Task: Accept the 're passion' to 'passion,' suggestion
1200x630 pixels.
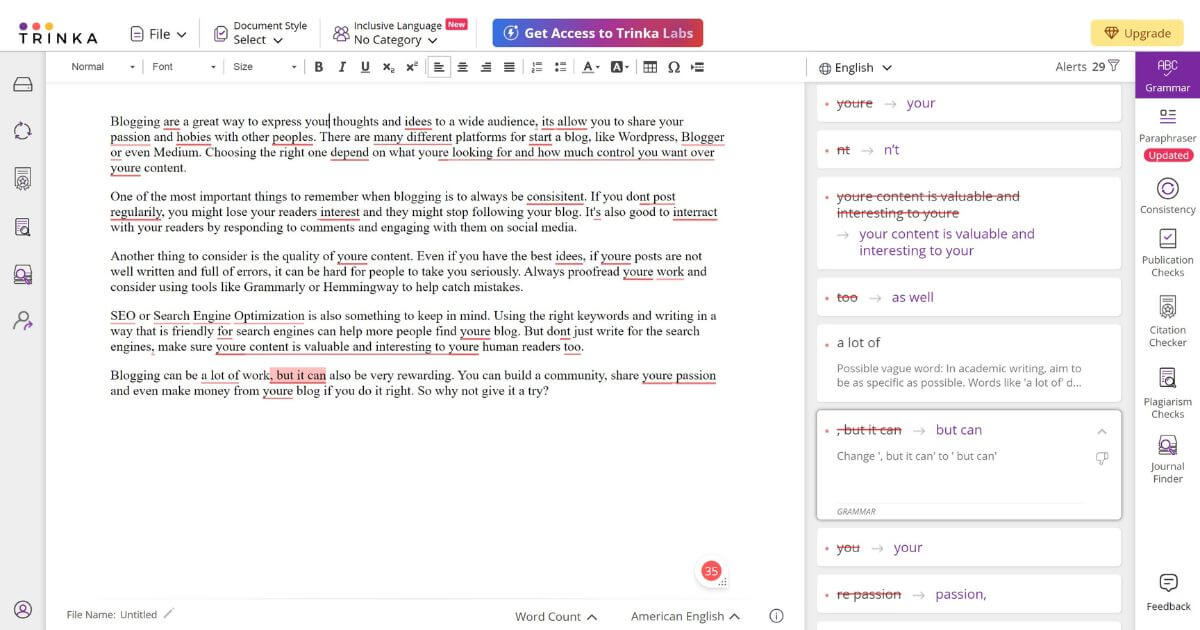Action: pos(961,594)
